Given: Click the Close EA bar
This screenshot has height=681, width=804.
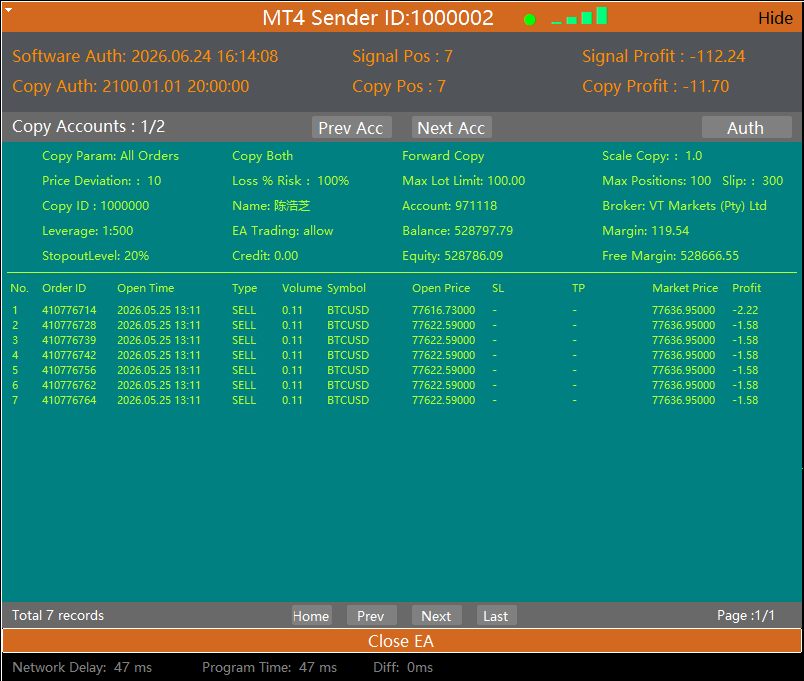Looking at the screenshot, I should click(401, 641).
